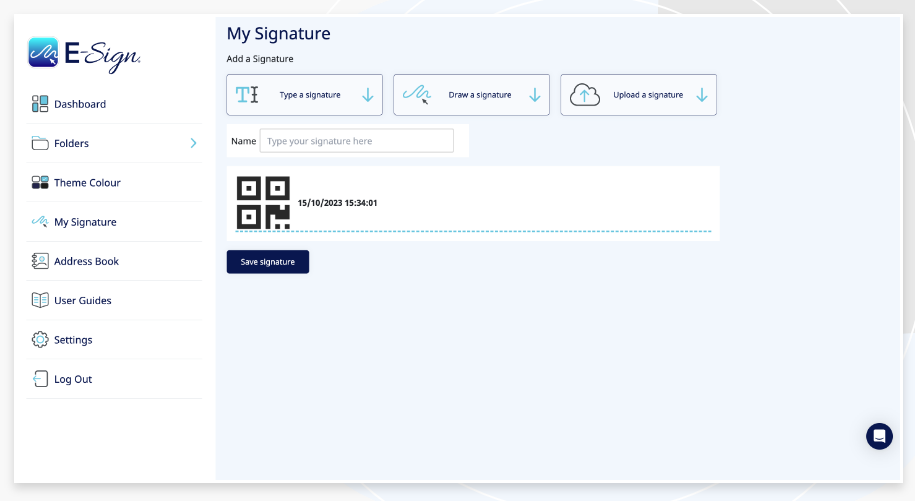Click the Dashboard grid icon
Screen dimensions: 915x501
point(40,104)
